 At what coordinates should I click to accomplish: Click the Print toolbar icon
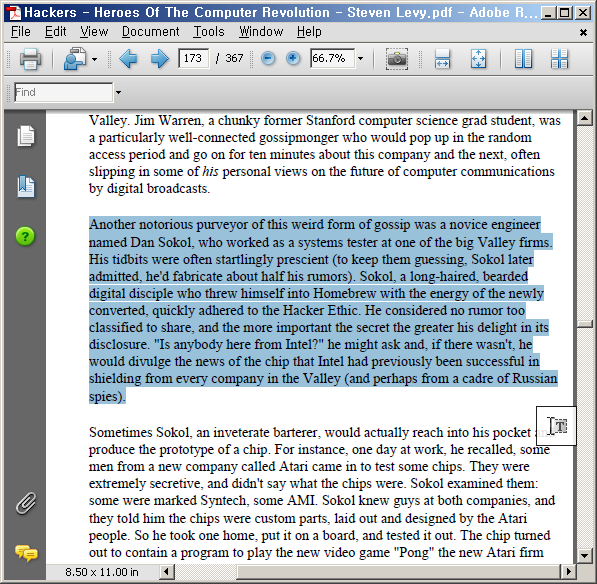point(30,59)
